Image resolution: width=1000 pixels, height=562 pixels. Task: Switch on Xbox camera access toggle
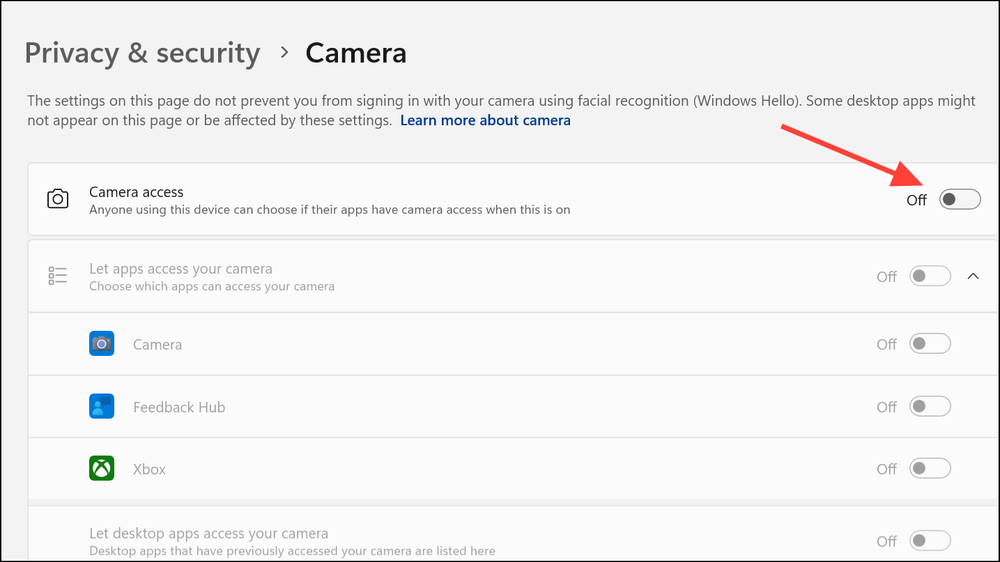tap(929, 468)
